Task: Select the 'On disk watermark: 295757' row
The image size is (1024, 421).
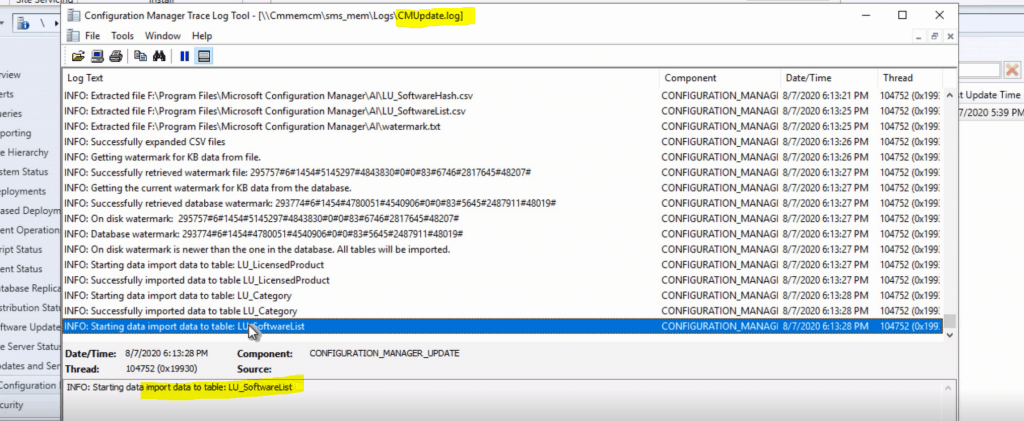Action: click(x=502, y=219)
